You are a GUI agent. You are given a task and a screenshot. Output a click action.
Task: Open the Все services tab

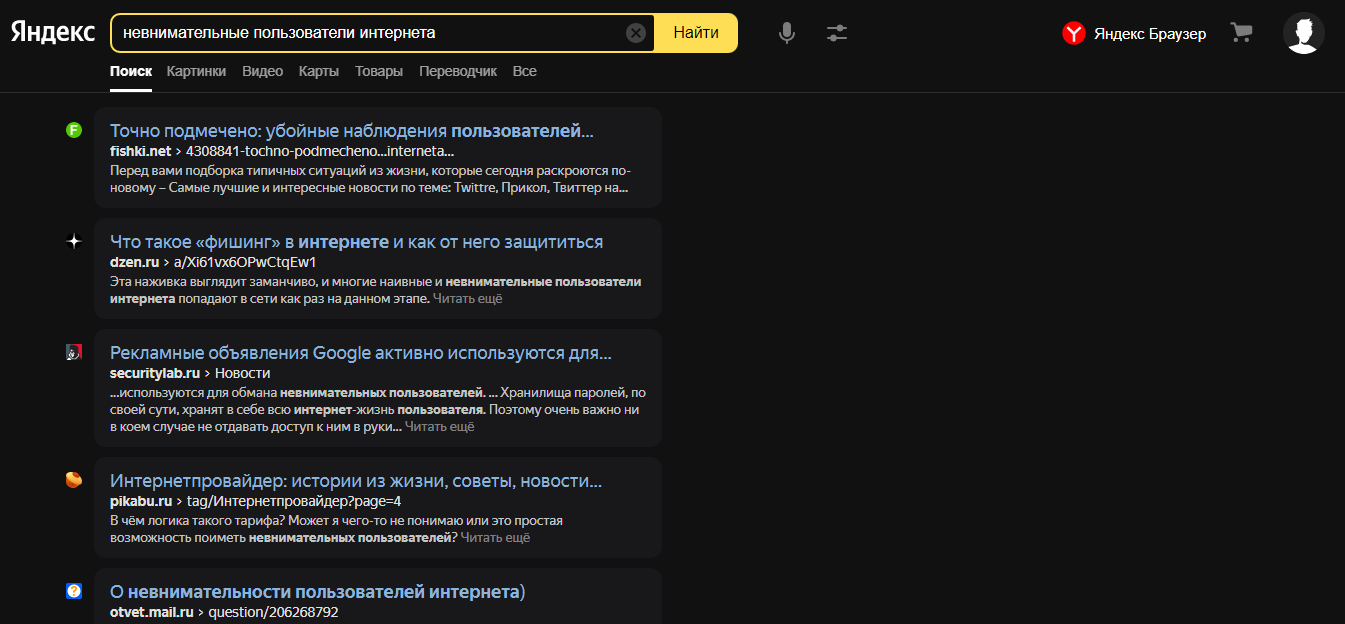[525, 71]
